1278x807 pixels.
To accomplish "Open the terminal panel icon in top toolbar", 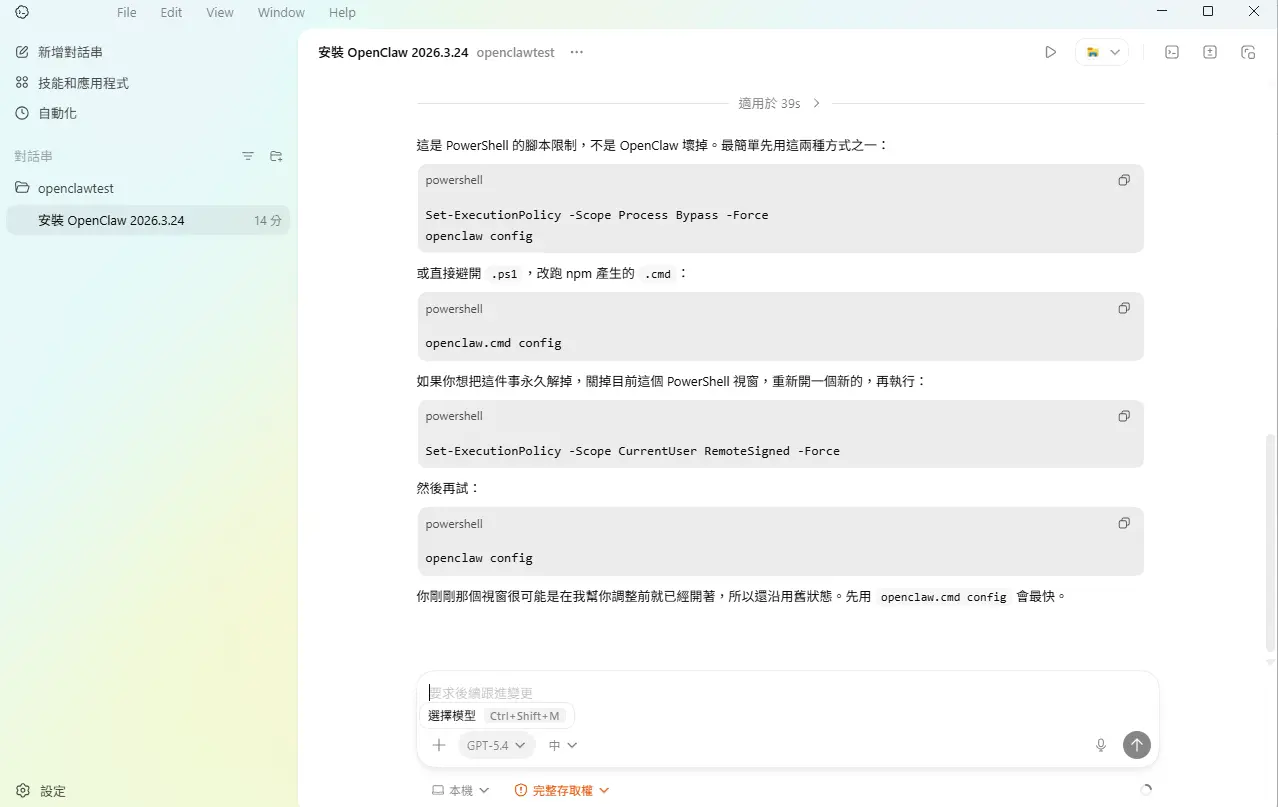I will pyautogui.click(x=1171, y=51).
